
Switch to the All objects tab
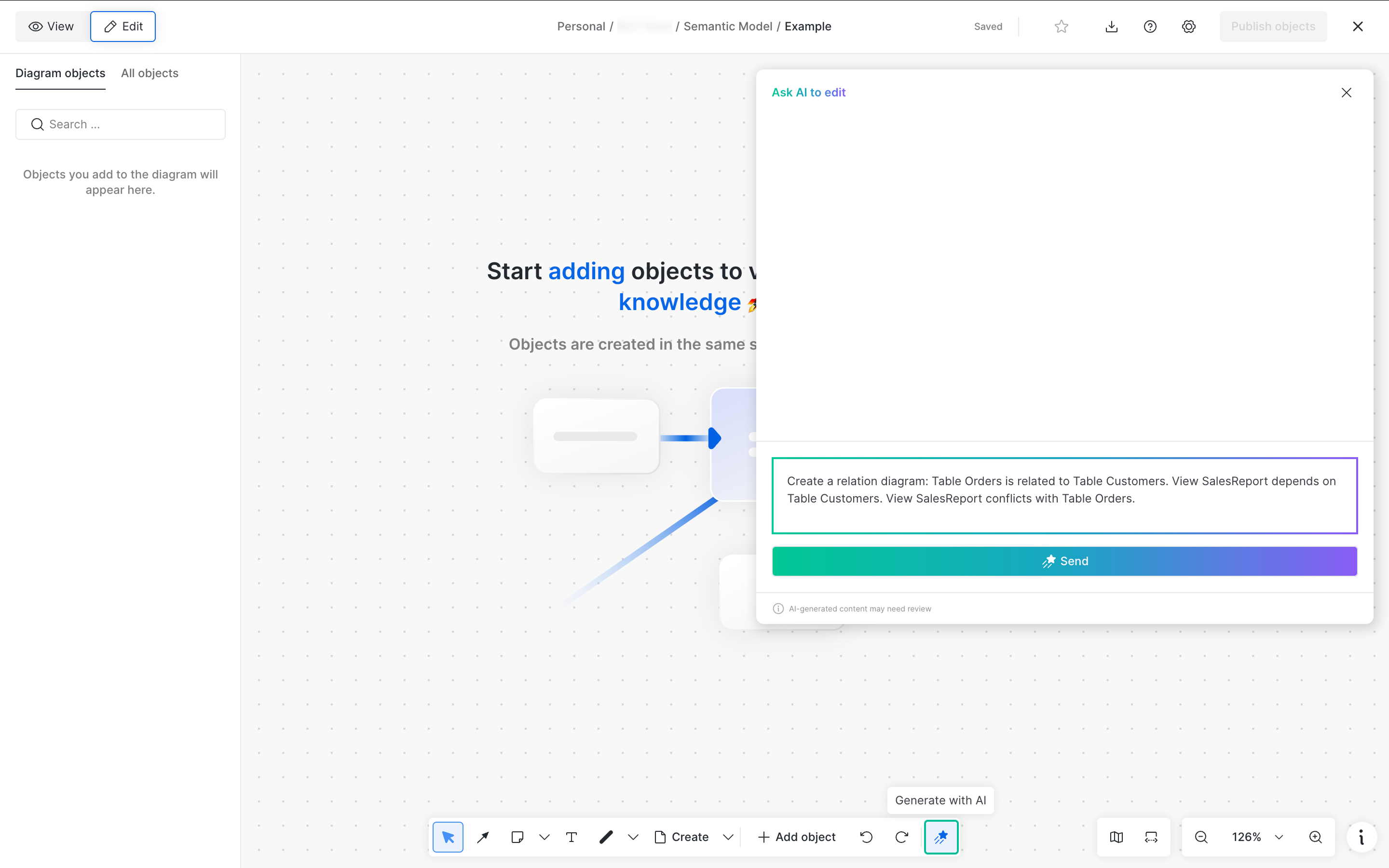click(x=149, y=73)
